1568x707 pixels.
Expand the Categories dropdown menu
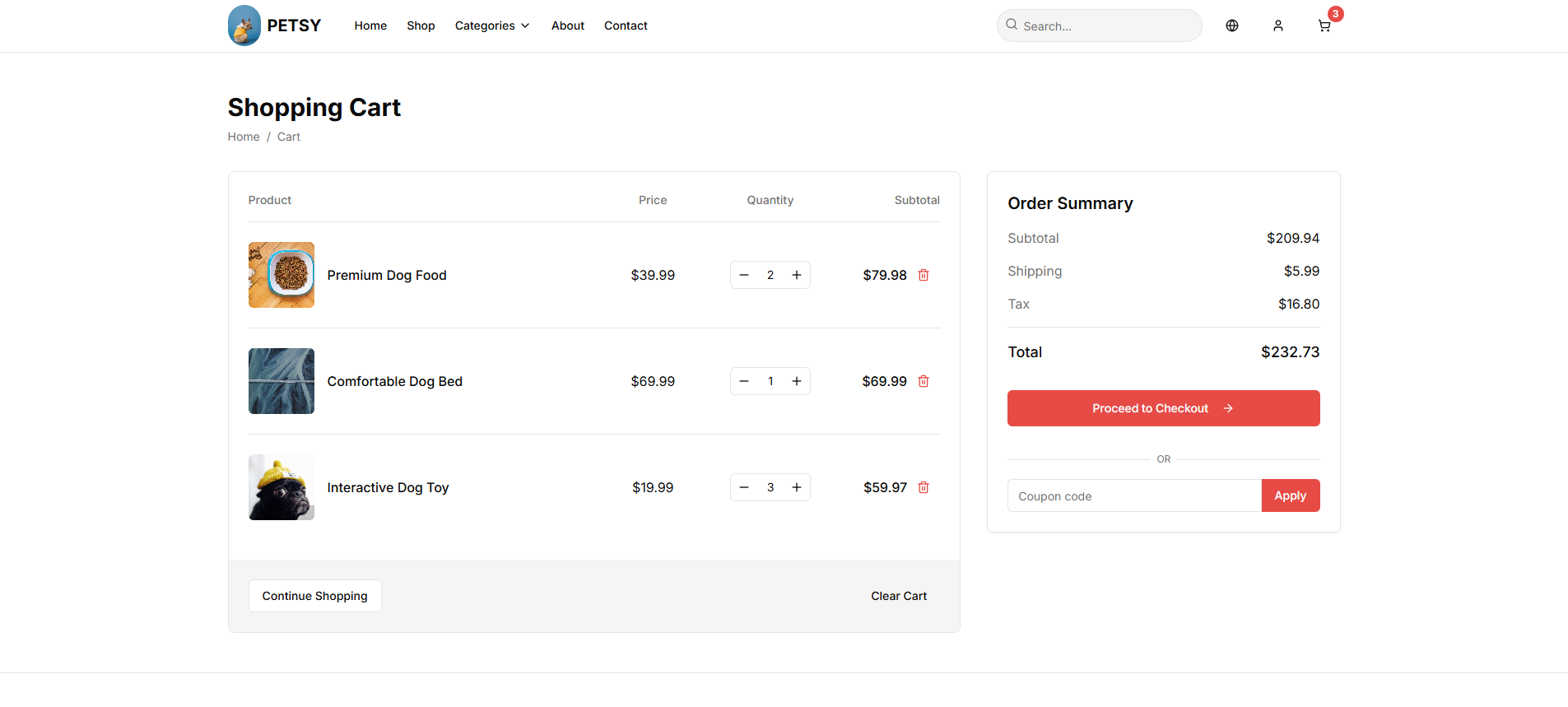(491, 26)
